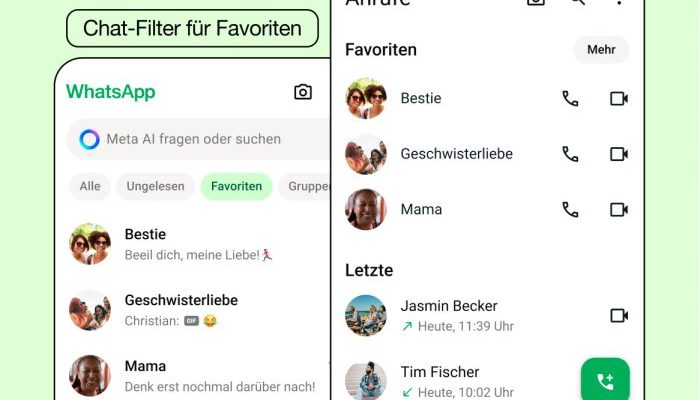Video call Geschwisterliebe
This screenshot has width=700, height=400.
pos(619,154)
